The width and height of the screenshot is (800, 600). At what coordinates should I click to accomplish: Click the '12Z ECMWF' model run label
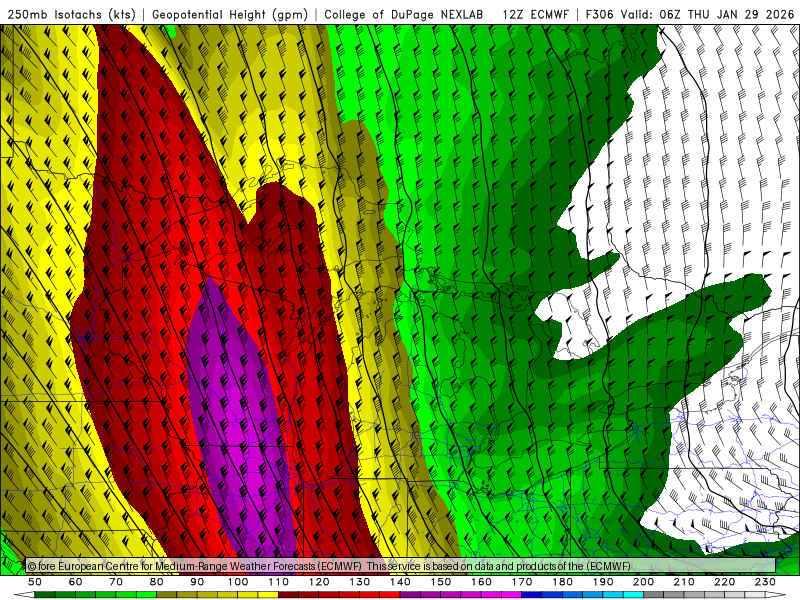click(535, 14)
